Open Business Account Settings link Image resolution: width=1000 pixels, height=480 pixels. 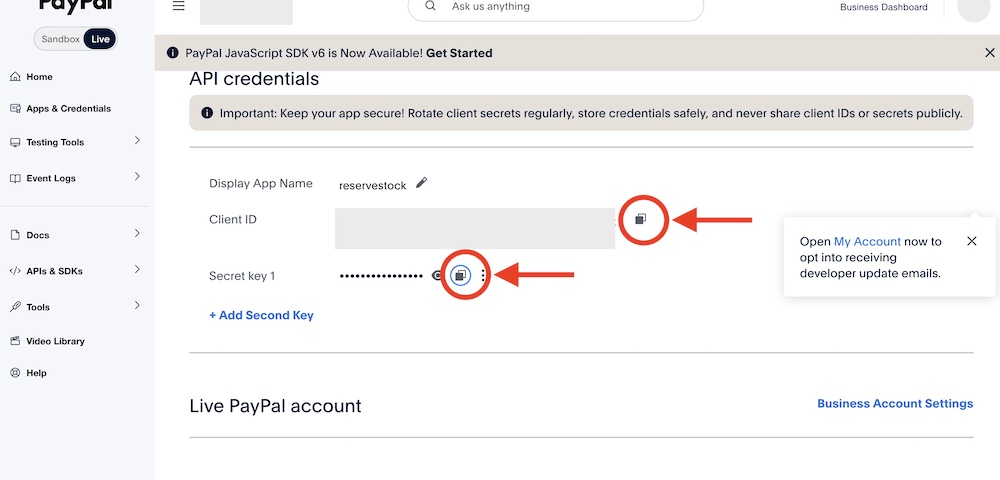click(x=895, y=404)
